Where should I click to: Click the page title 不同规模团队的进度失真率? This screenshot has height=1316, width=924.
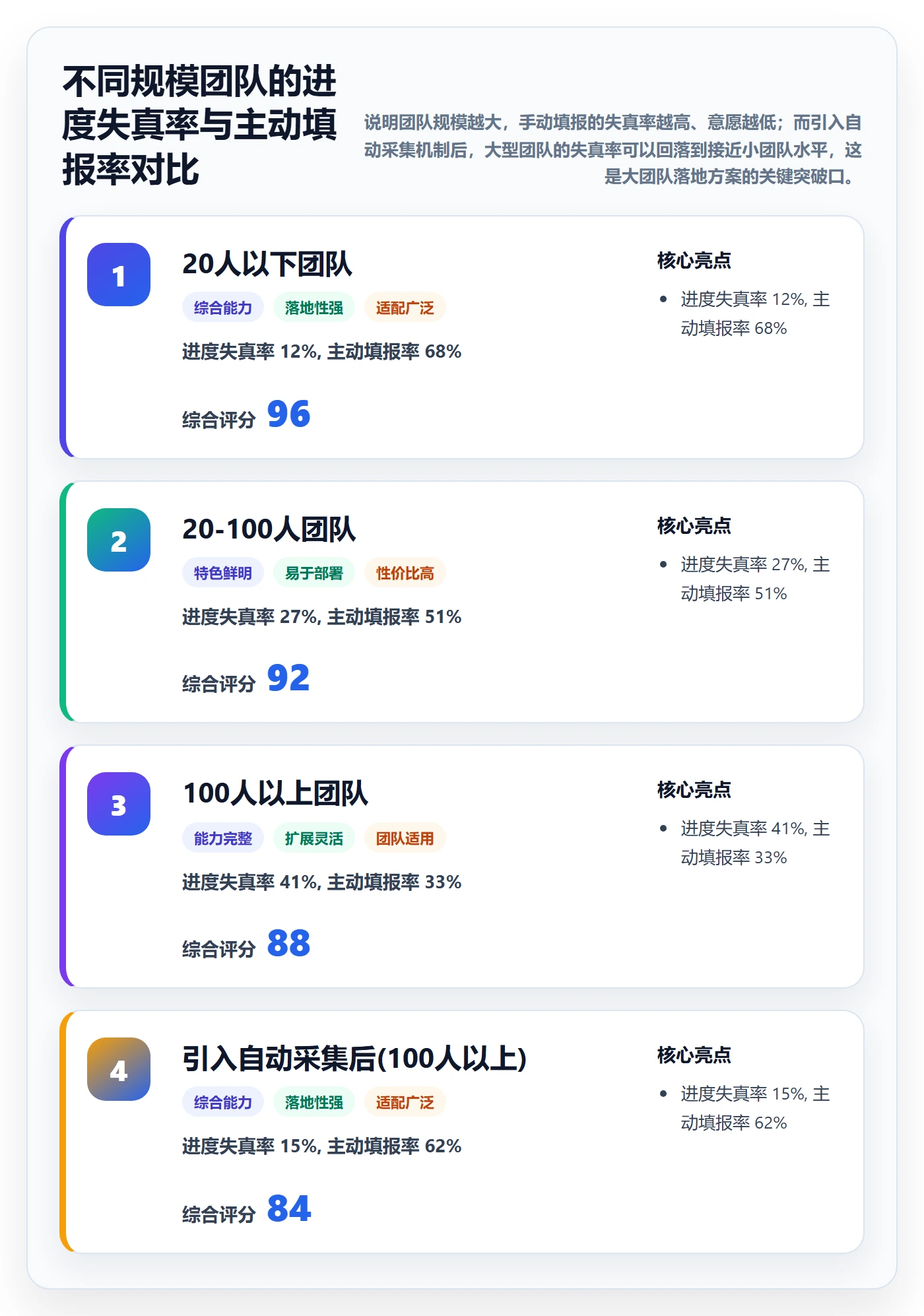click(x=199, y=125)
